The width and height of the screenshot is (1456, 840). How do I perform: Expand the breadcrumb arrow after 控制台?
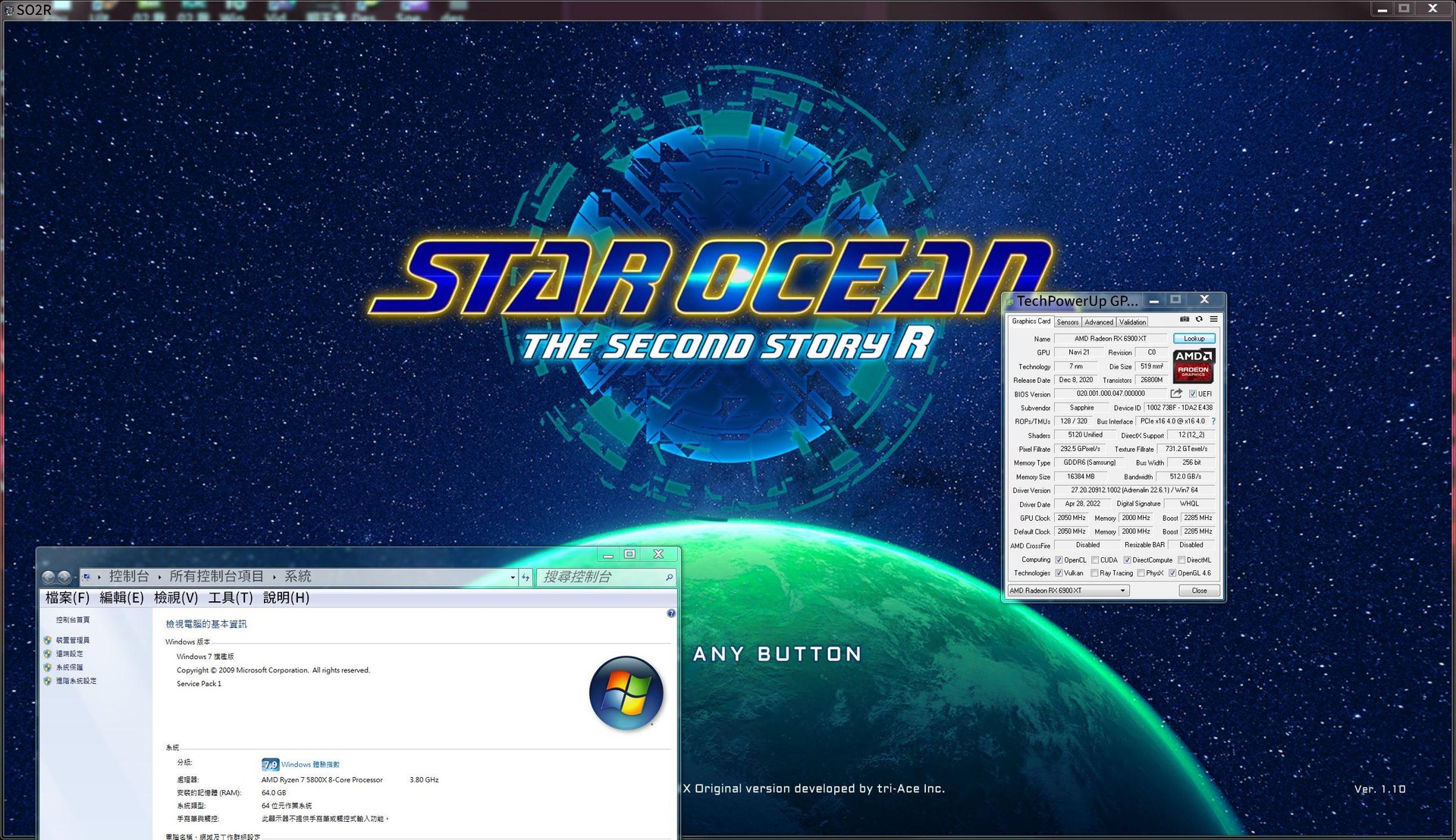click(x=159, y=577)
